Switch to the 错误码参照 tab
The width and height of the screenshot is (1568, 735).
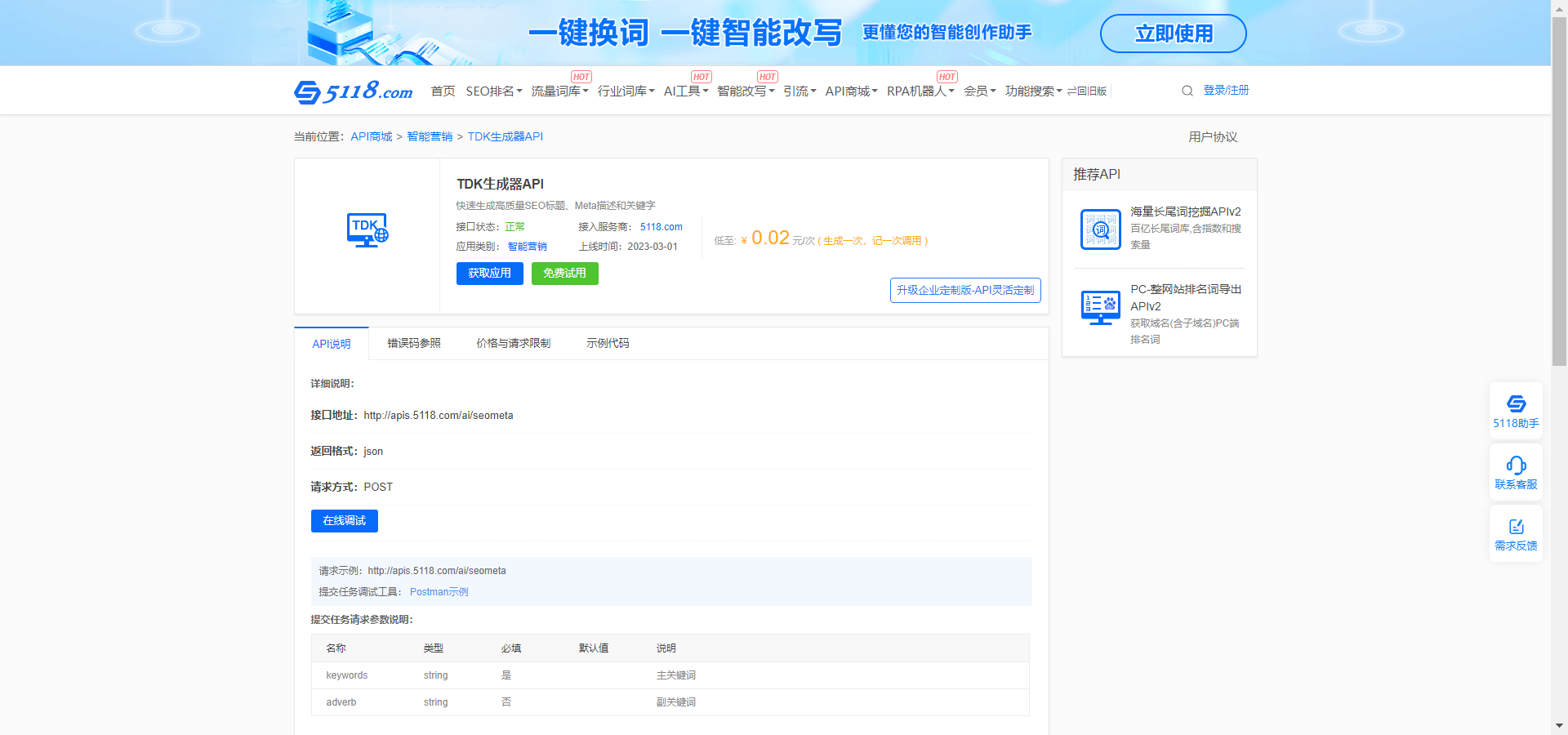click(414, 344)
